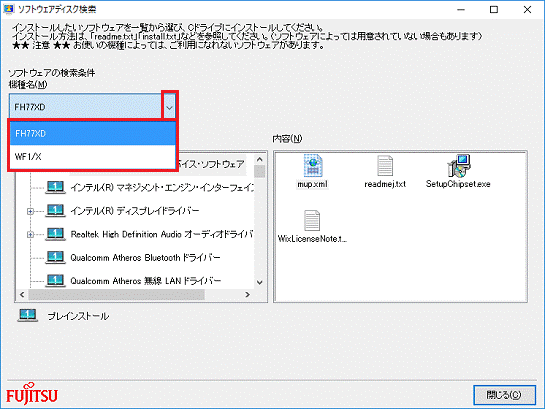Click the readmej.txt file name text
The image size is (545, 409).
click(385, 184)
